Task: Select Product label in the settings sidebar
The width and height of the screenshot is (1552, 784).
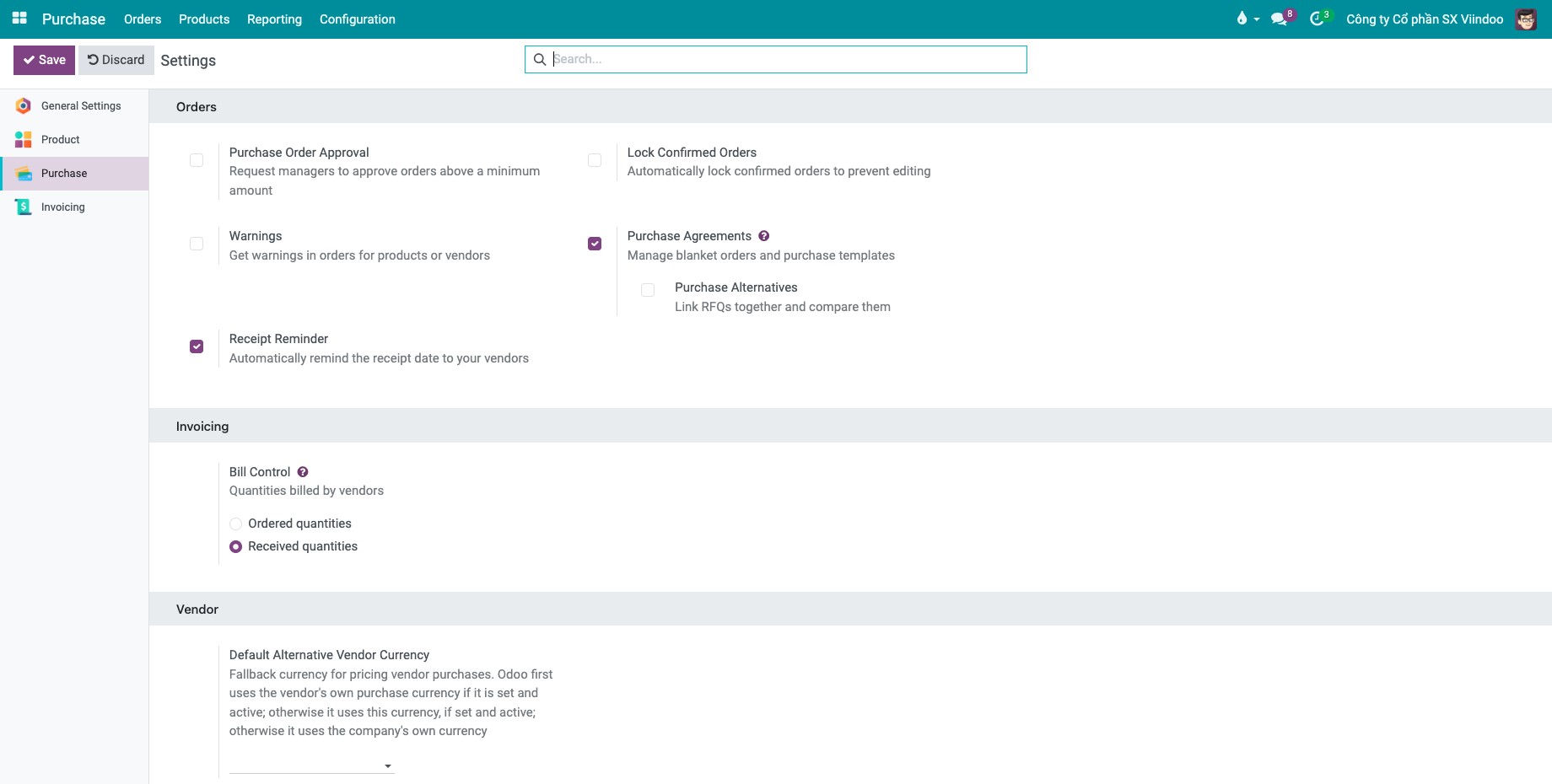Action: [61, 140]
